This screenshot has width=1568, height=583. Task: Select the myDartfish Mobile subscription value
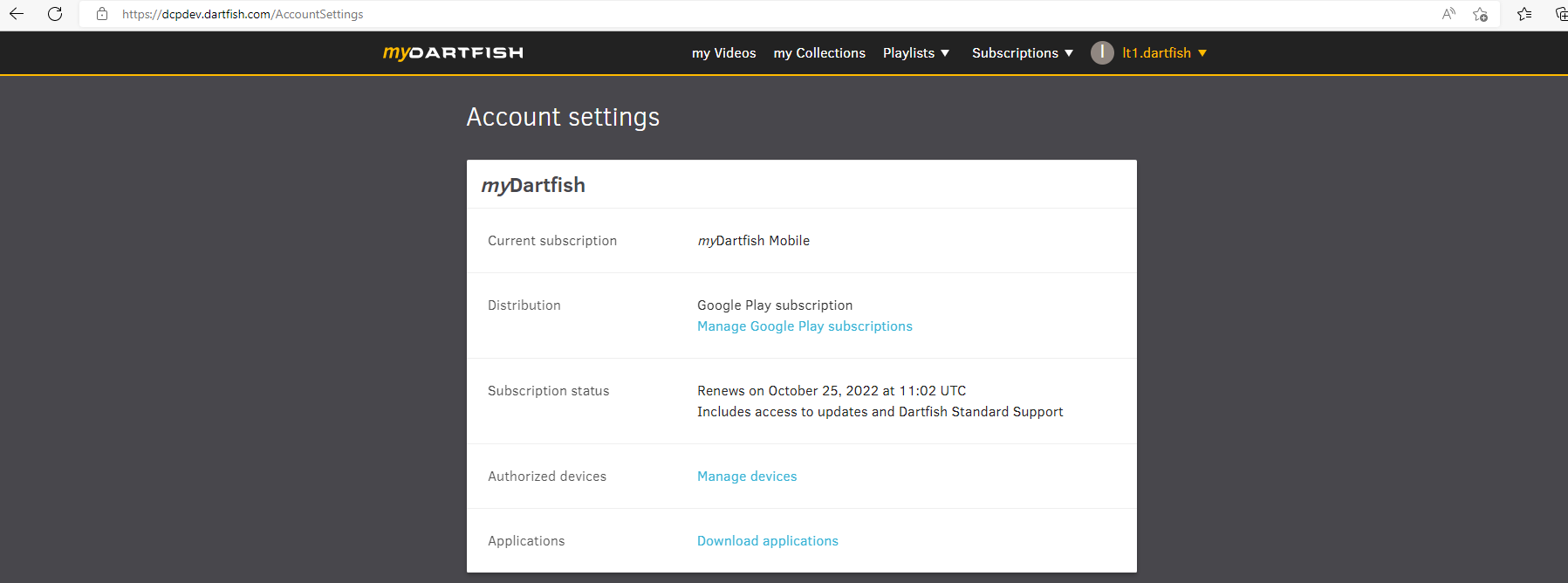point(754,241)
